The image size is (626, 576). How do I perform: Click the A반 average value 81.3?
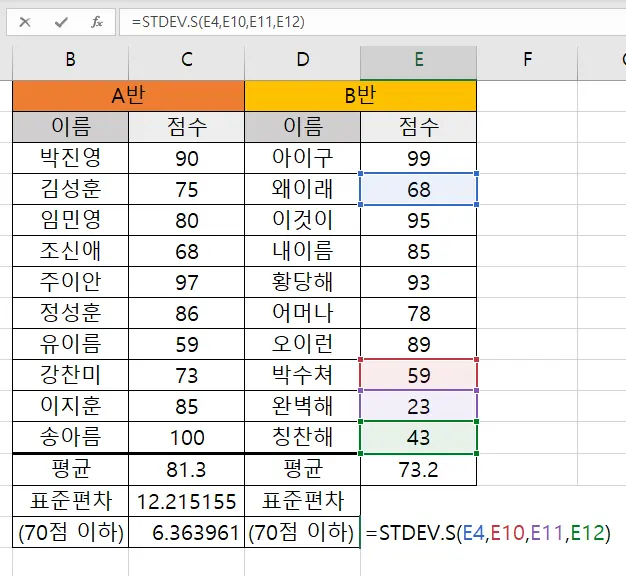click(186, 469)
